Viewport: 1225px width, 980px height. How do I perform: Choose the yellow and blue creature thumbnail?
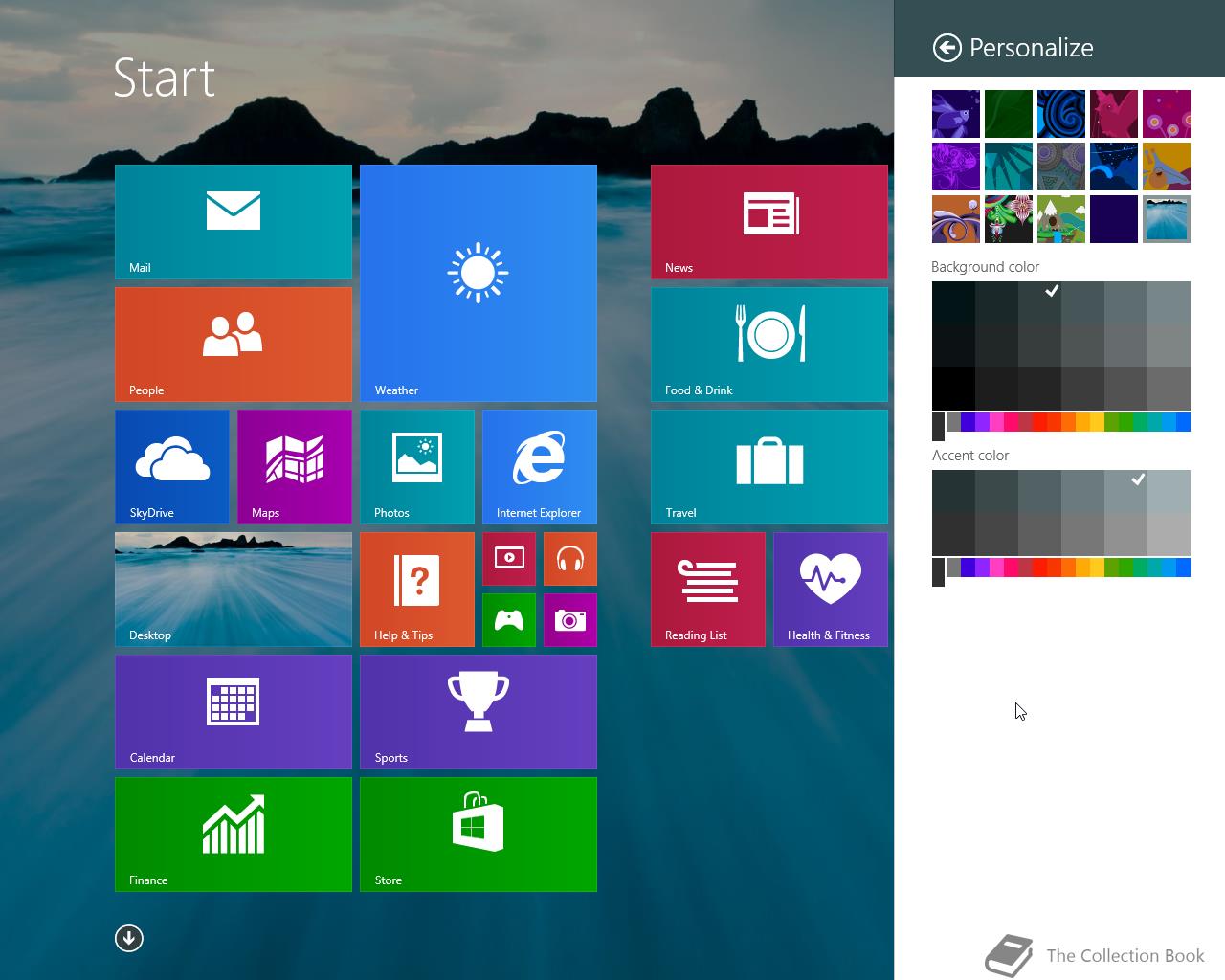1167,167
